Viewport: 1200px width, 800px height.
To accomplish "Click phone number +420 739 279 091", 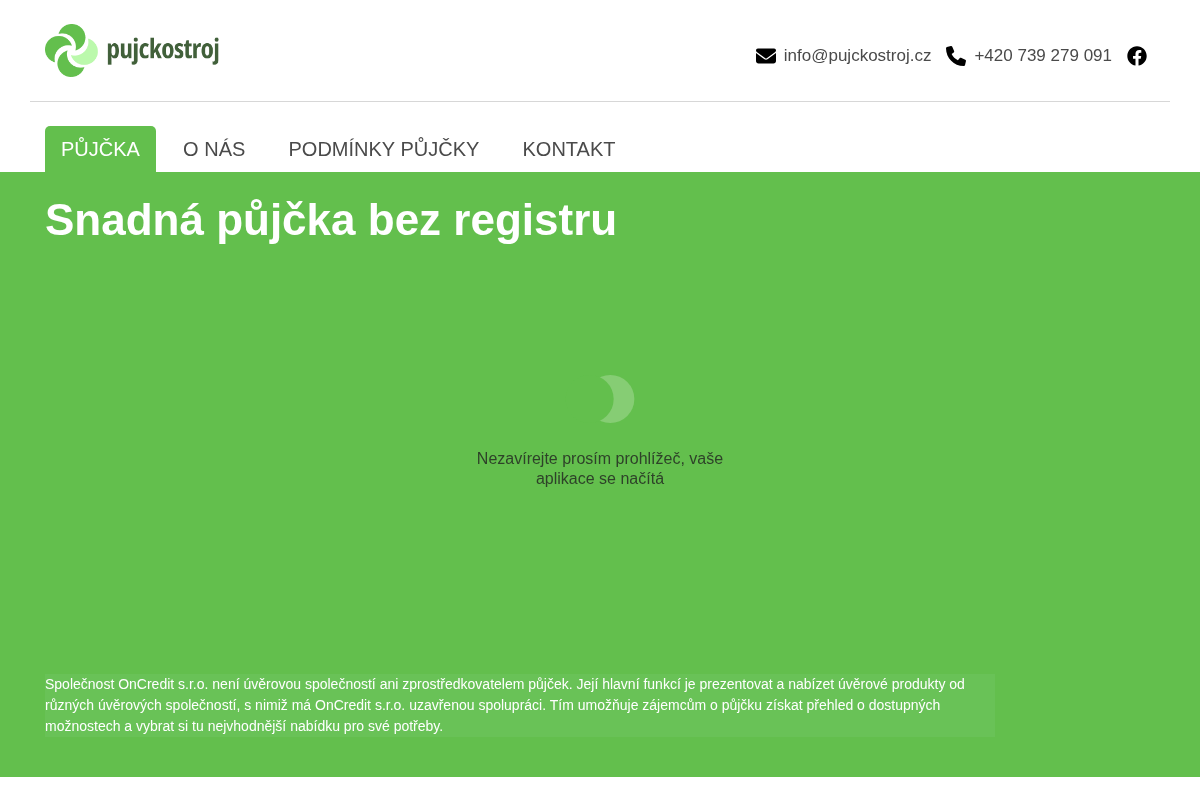I will [x=1043, y=56].
